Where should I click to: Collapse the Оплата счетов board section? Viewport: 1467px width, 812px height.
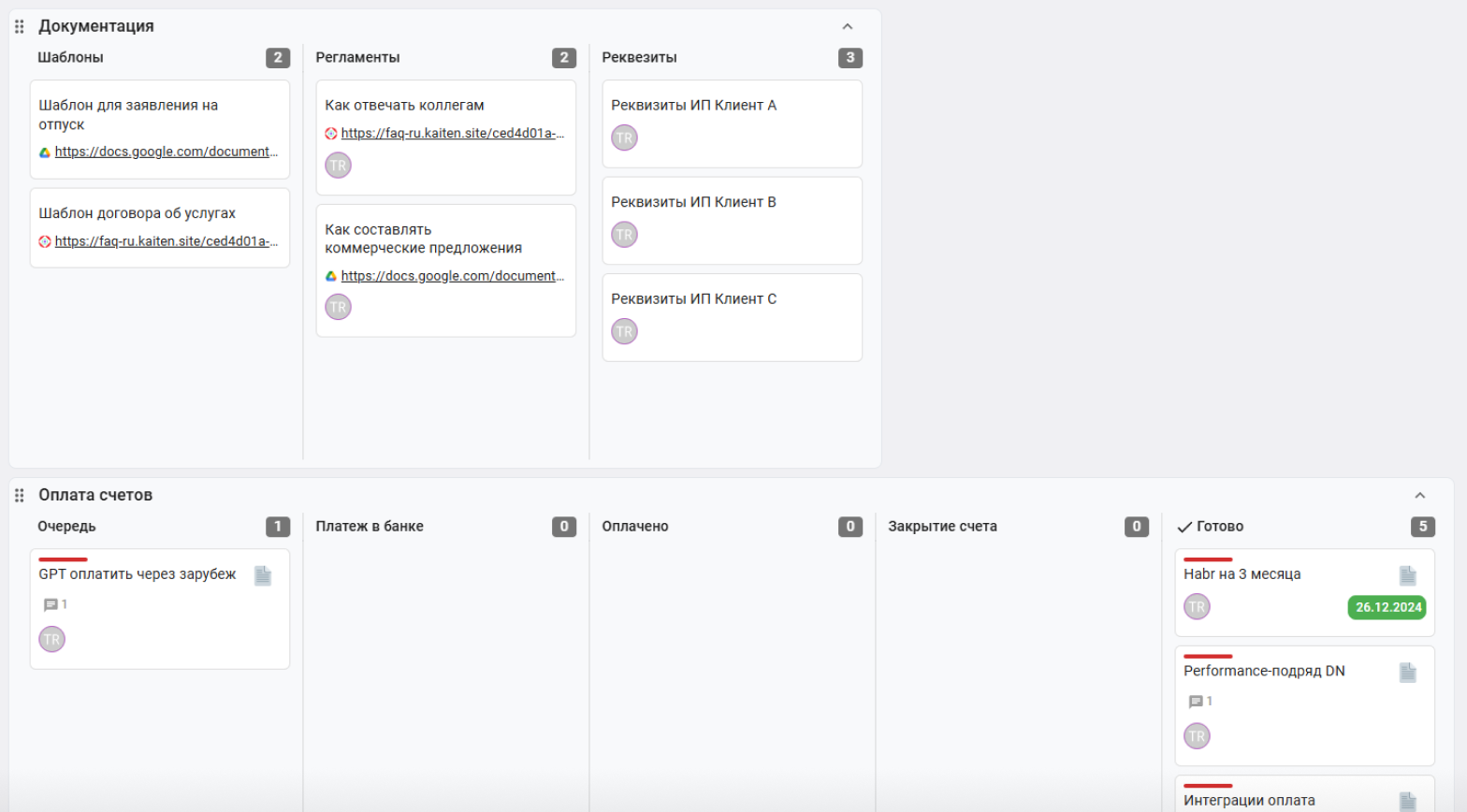point(1420,496)
